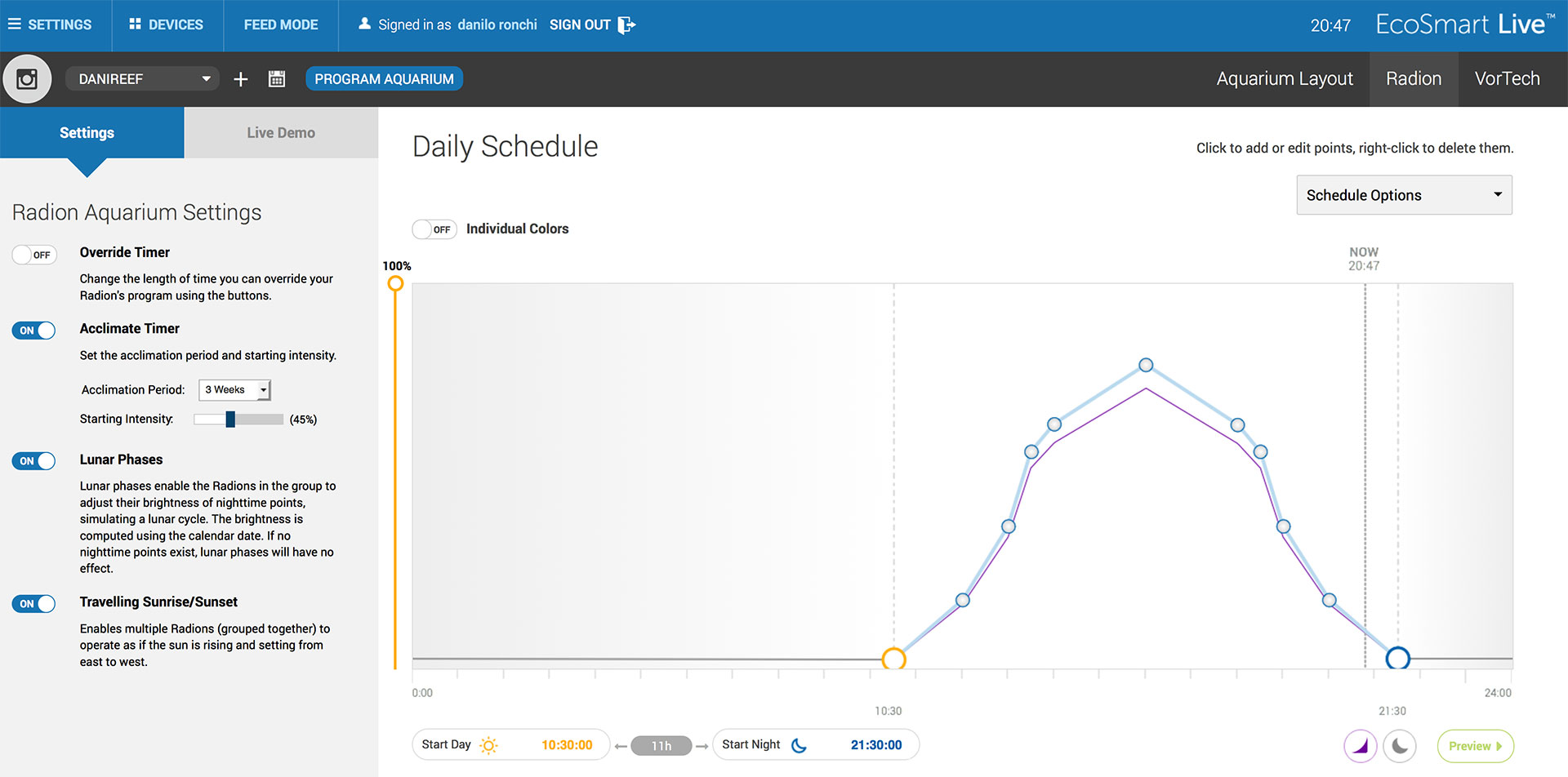Select the purple curve mode icon
The height and width of the screenshot is (777, 1568).
tap(1361, 746)
